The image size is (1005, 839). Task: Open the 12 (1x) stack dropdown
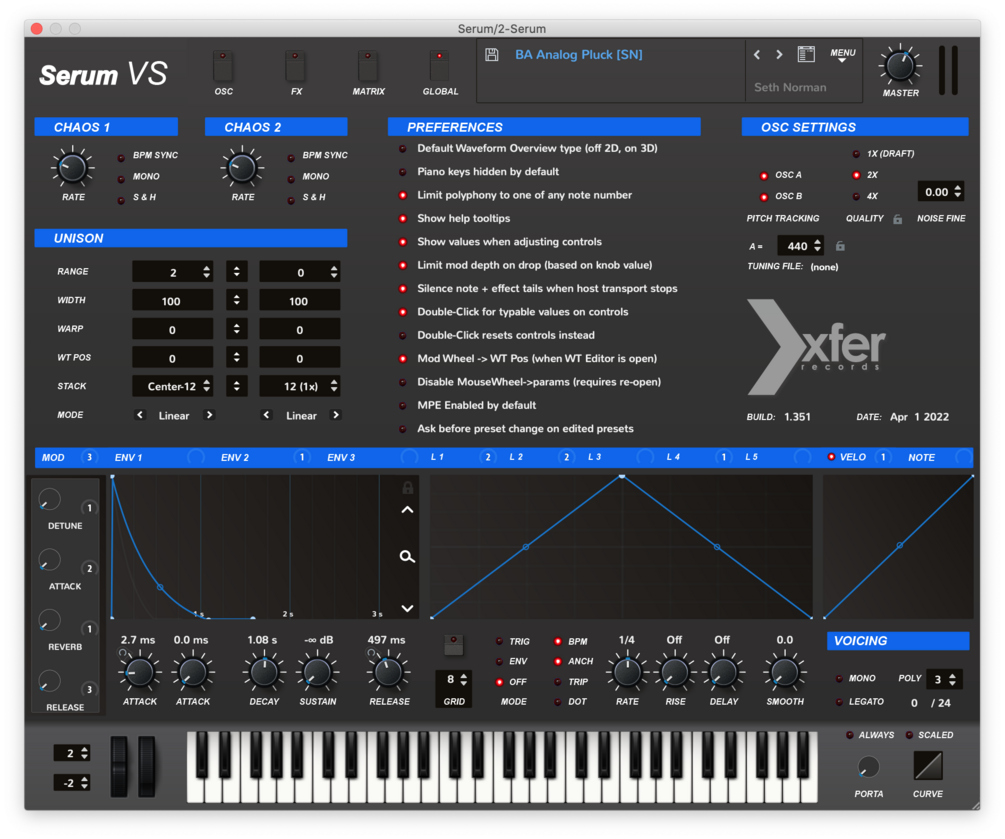pyautogui.click(x=299, y=386)
